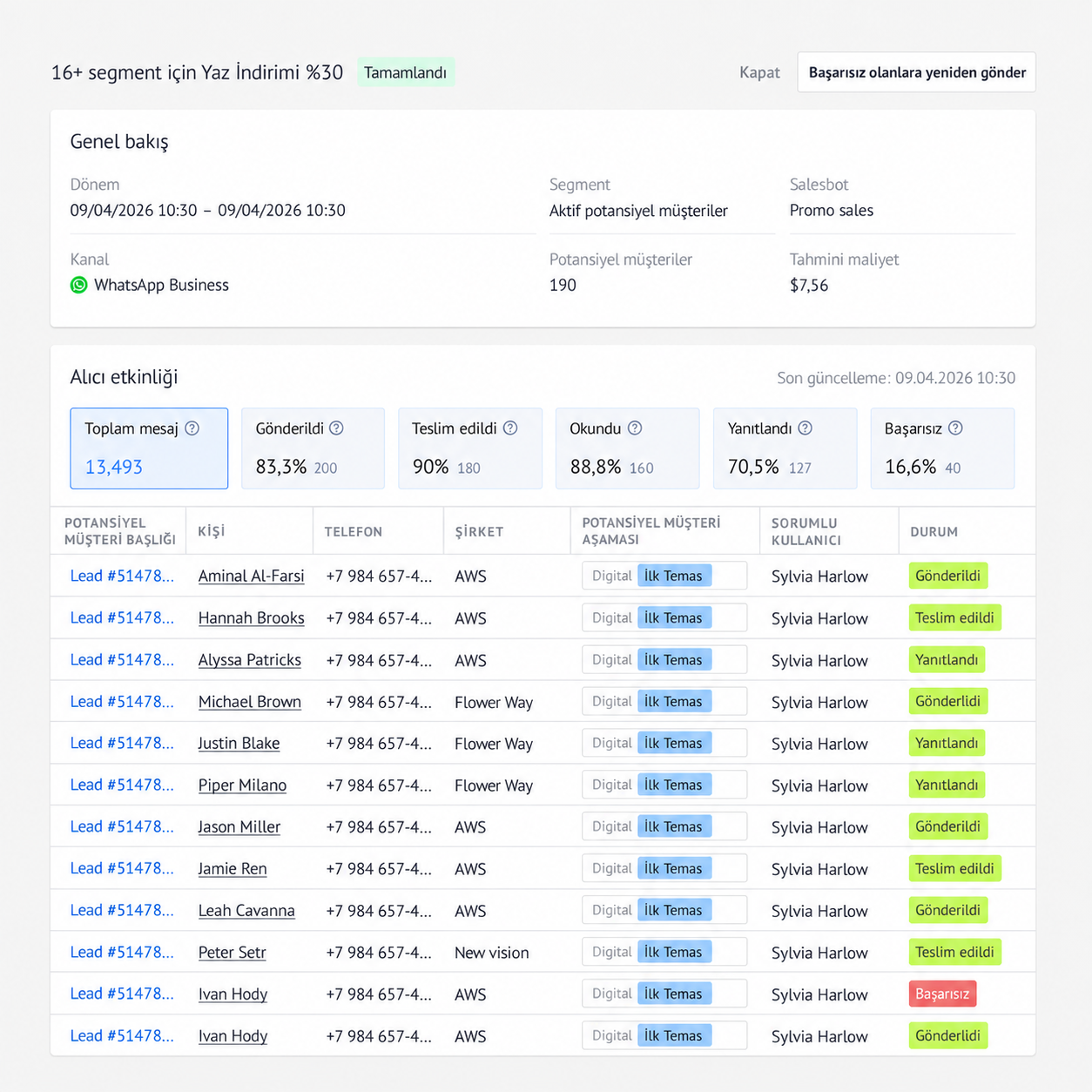Click Gönderildi status in Jason Miller row
Screen dimensions: 1092x1092
[x=947, y=826]
